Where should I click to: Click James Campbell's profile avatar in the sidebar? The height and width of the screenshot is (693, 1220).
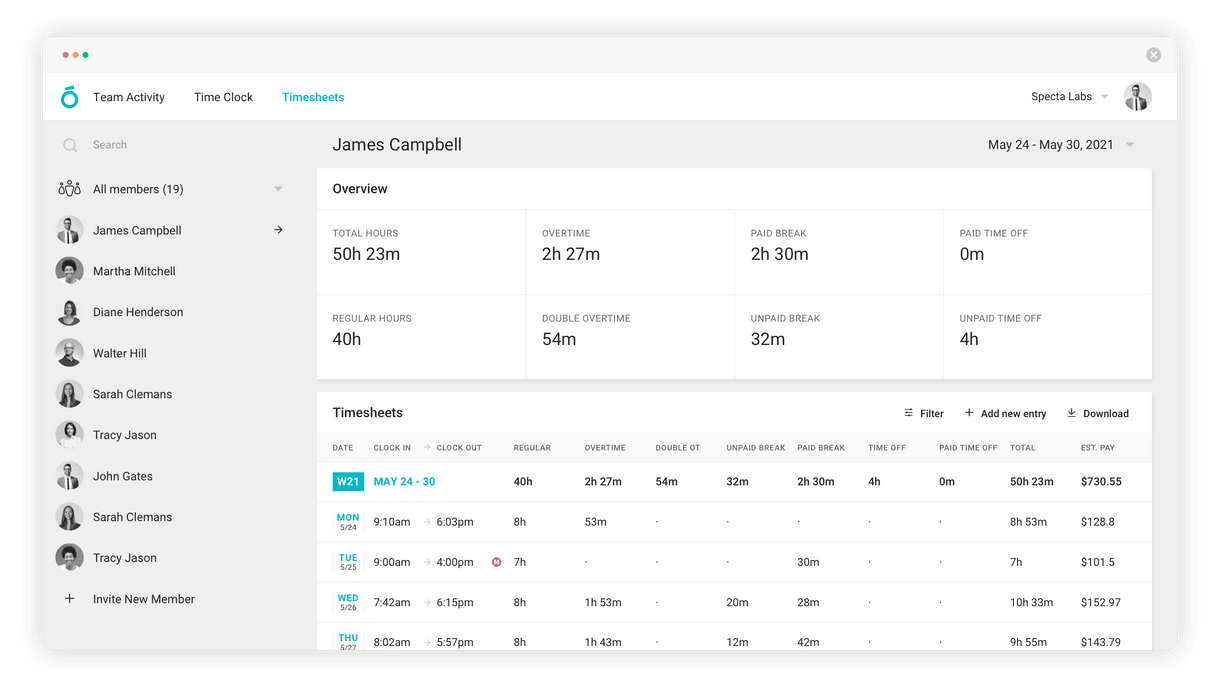pyautogui.click(x=69, y=230)
